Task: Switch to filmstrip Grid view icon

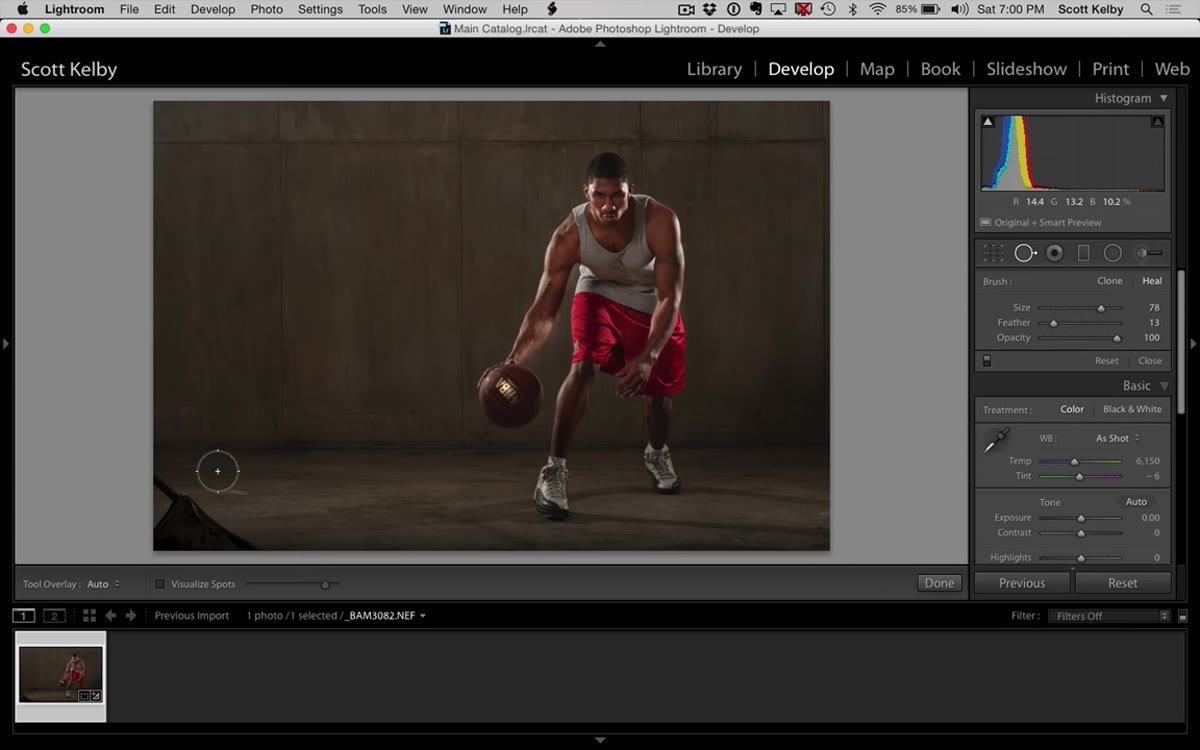Action: 89,616
